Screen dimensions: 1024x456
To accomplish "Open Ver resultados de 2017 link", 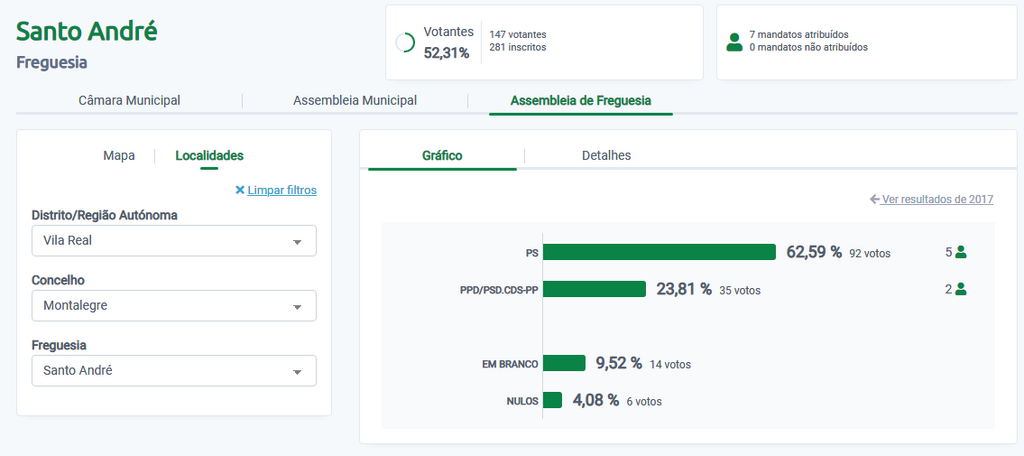I will pos(937,199).
